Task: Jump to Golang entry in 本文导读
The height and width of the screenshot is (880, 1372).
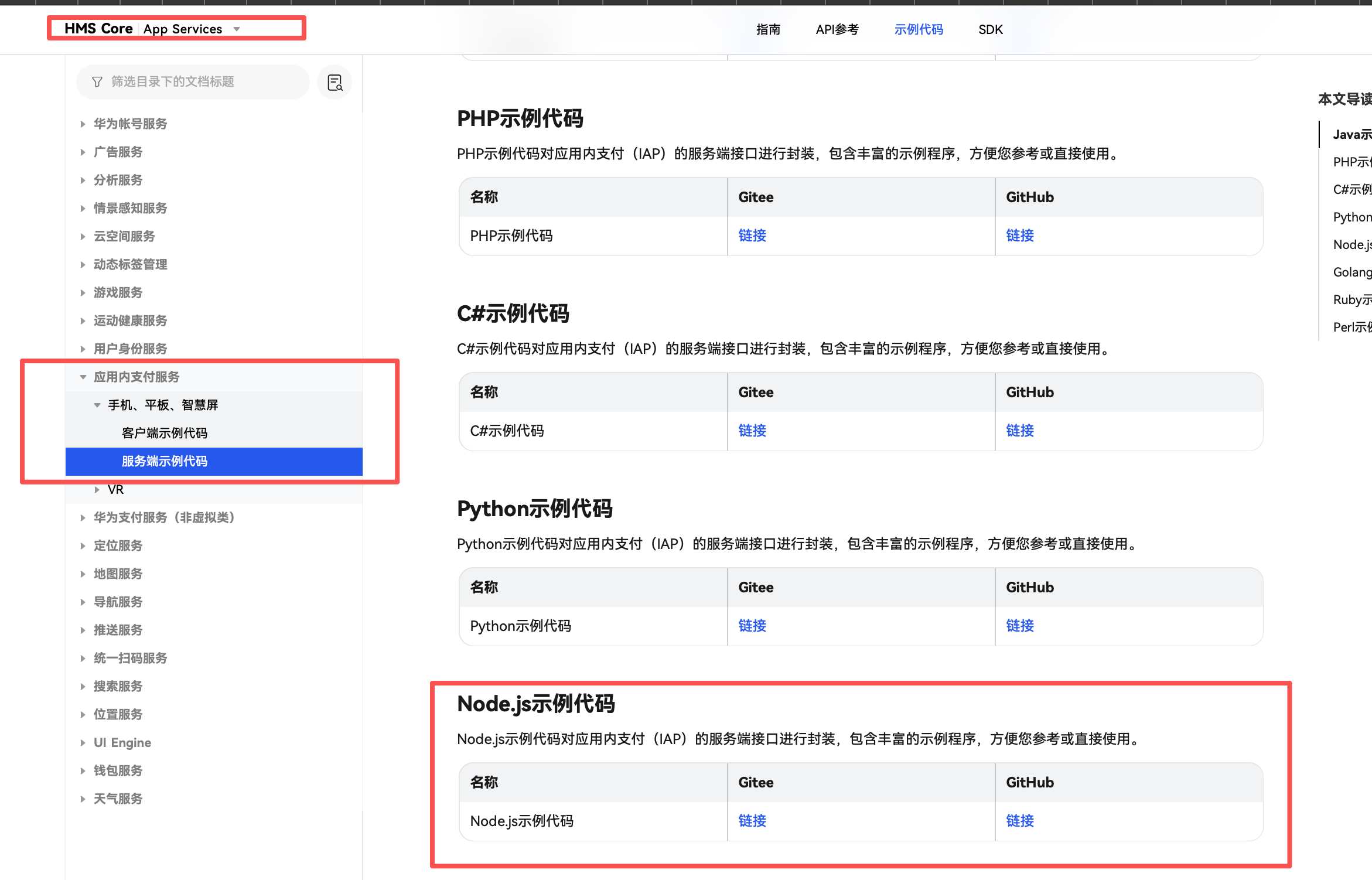Action: (1351, 272)
